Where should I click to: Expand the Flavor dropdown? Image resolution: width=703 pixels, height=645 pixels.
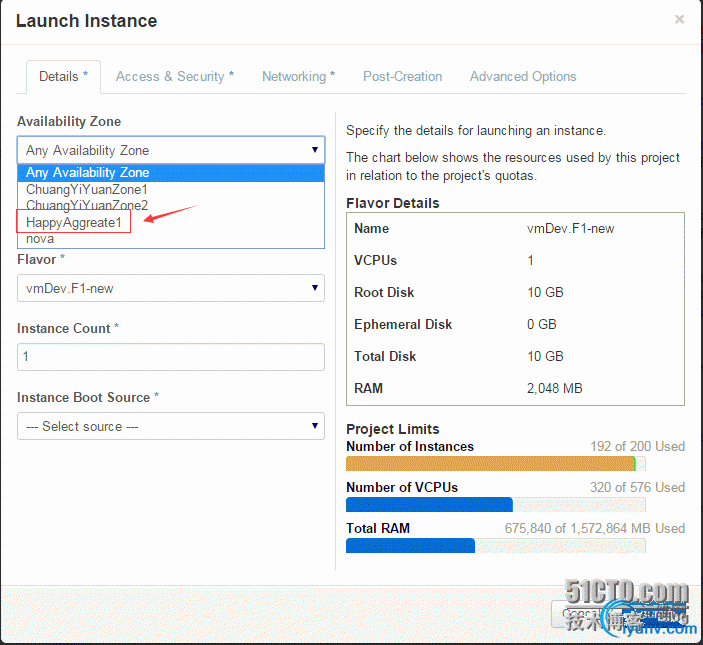171,288
